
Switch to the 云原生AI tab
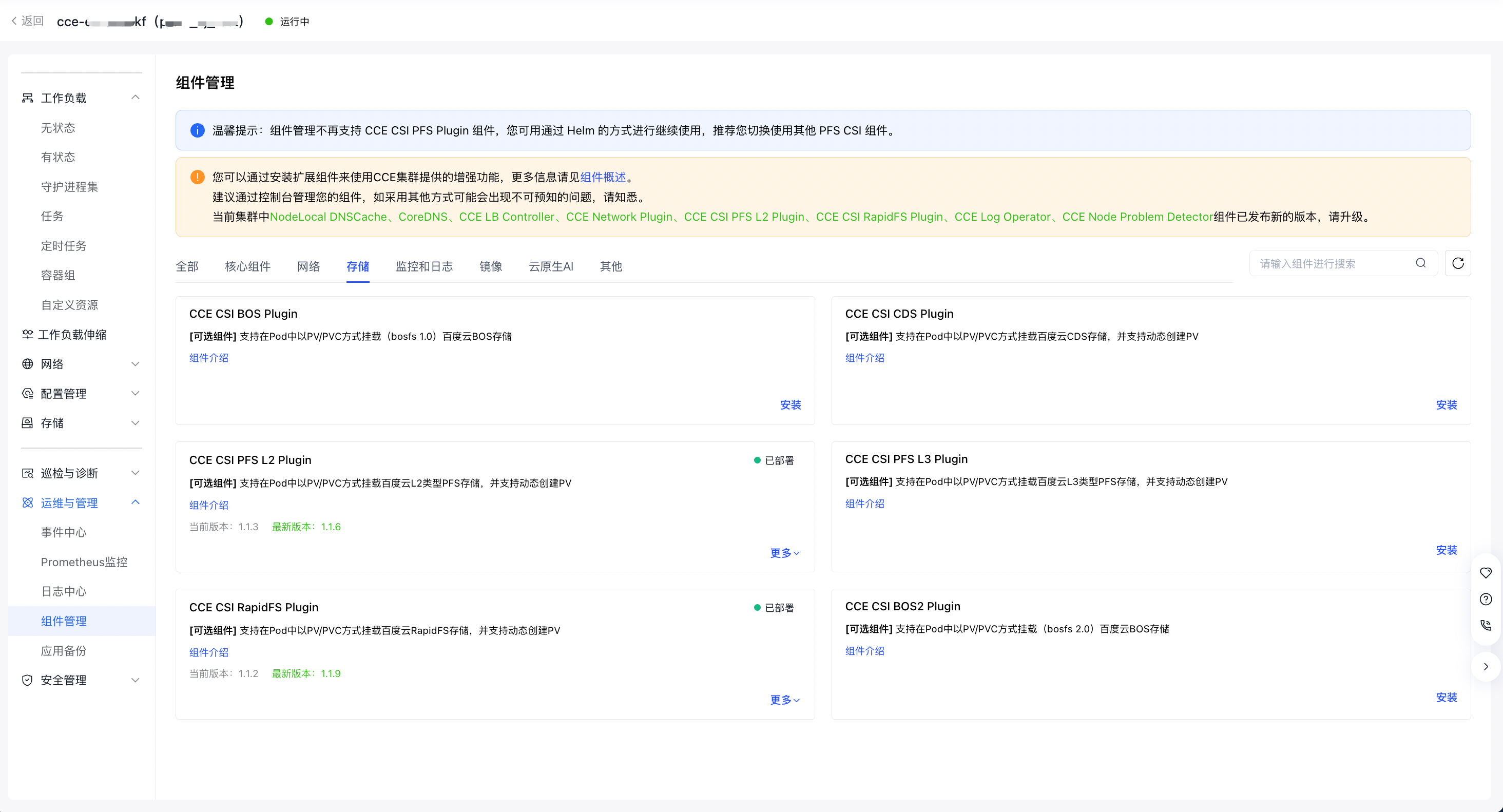[551, 266]
